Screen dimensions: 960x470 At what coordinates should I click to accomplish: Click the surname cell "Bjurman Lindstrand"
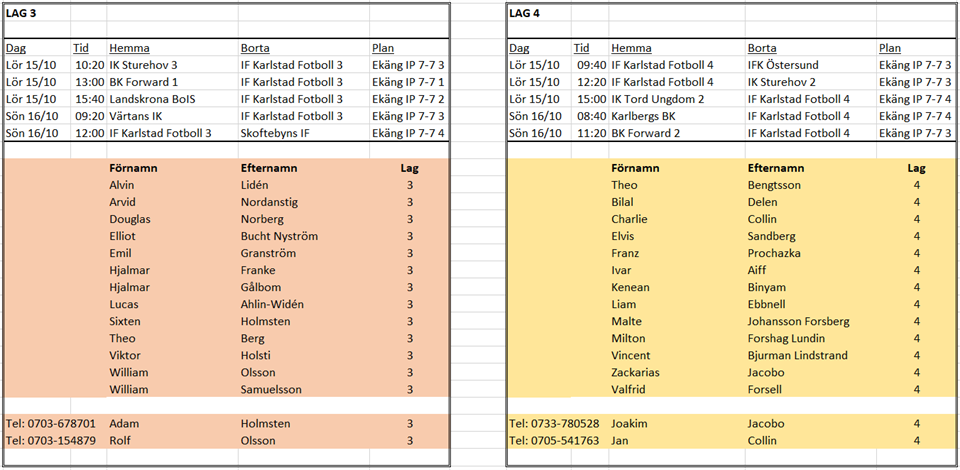click(x=797, y=356)
